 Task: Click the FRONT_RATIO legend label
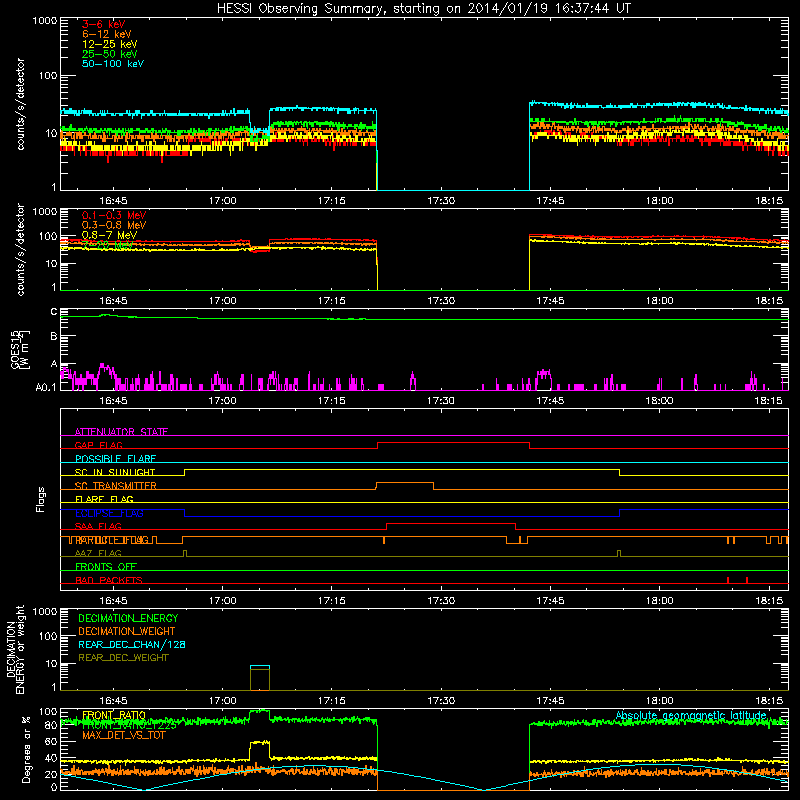pos(114,715)
